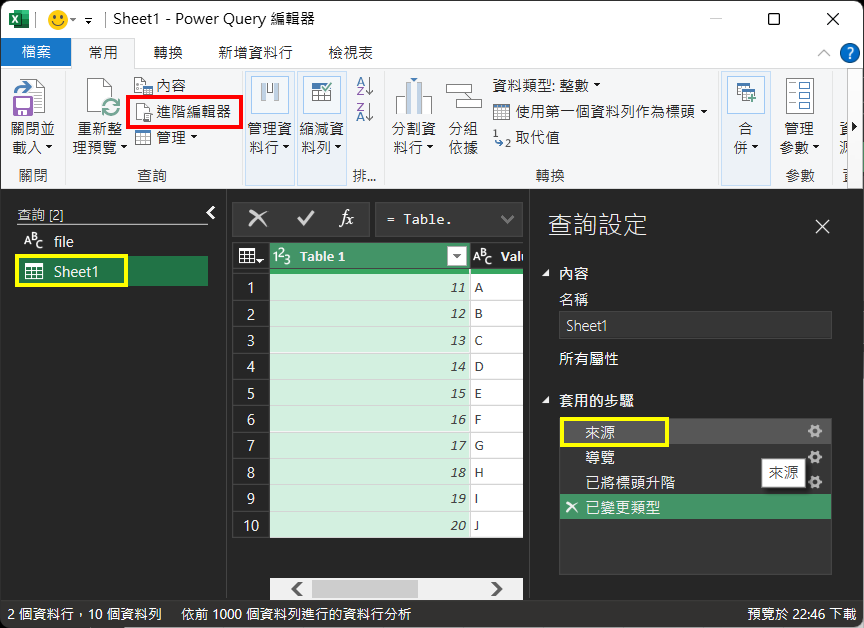Click the 名稱 field containing Sheet1

click(694, 325)
